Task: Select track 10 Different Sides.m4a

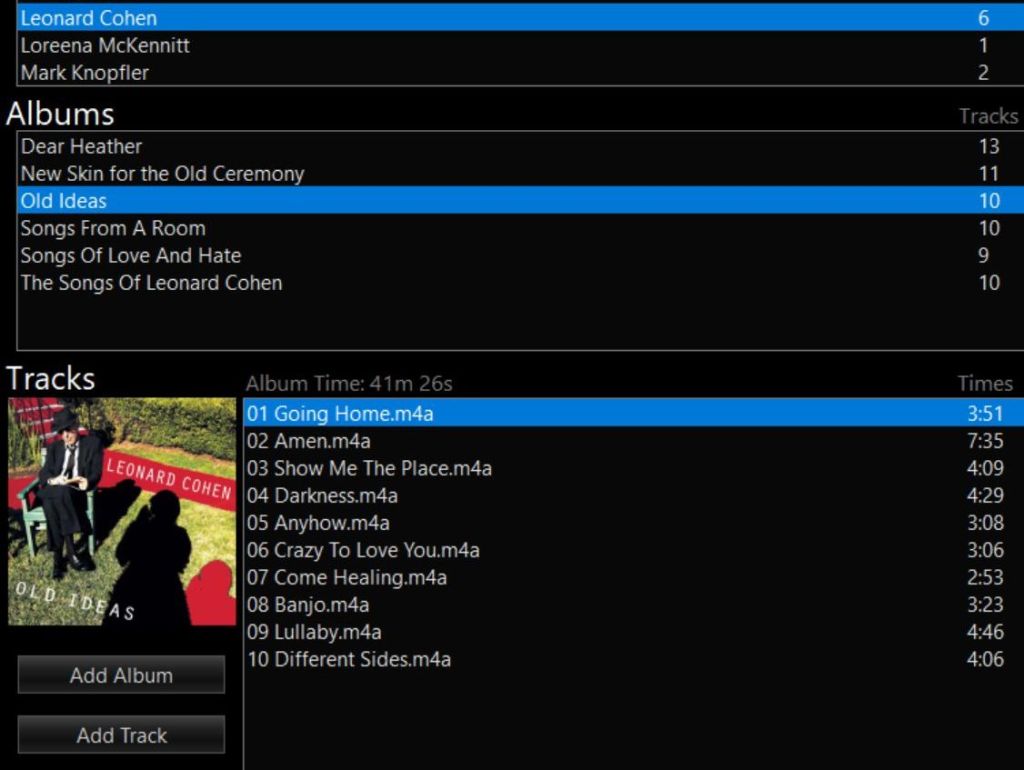Action: (349, 659)
